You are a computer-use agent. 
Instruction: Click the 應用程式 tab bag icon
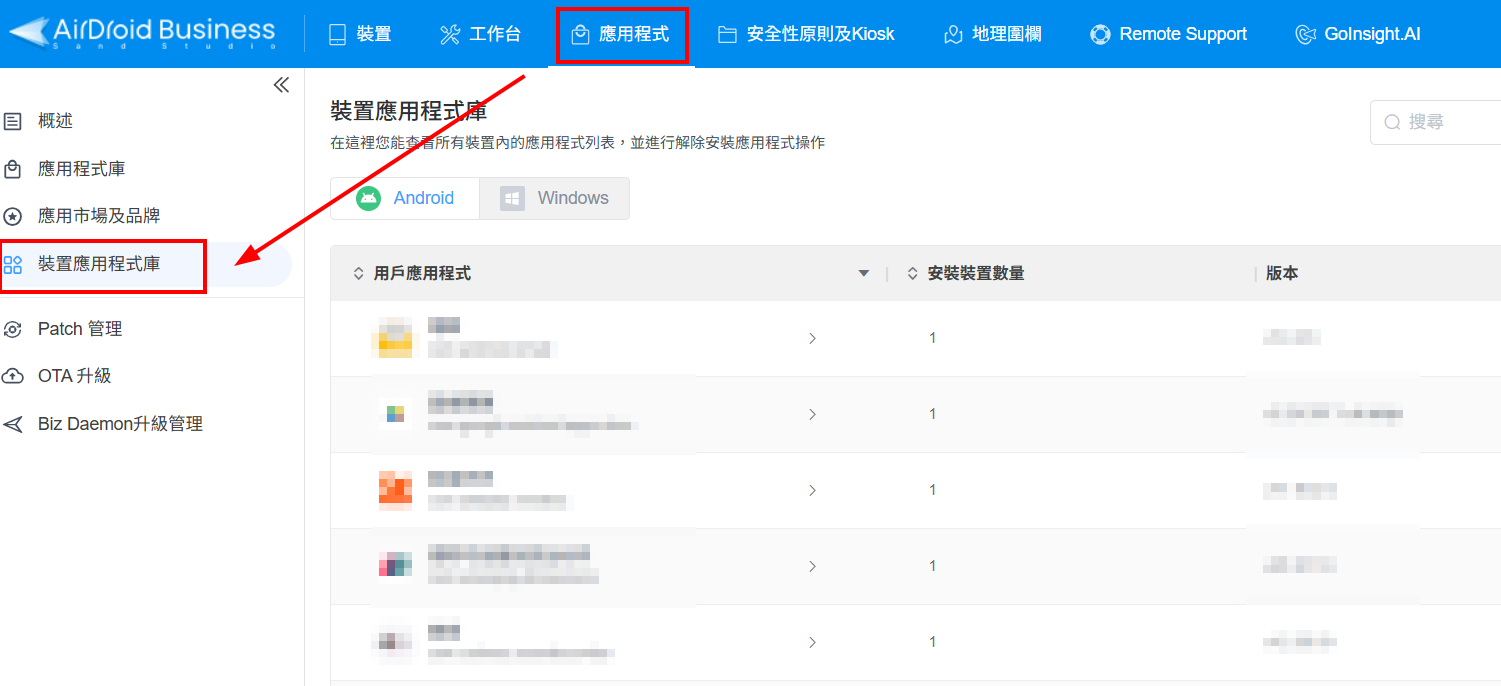(580, 35)
